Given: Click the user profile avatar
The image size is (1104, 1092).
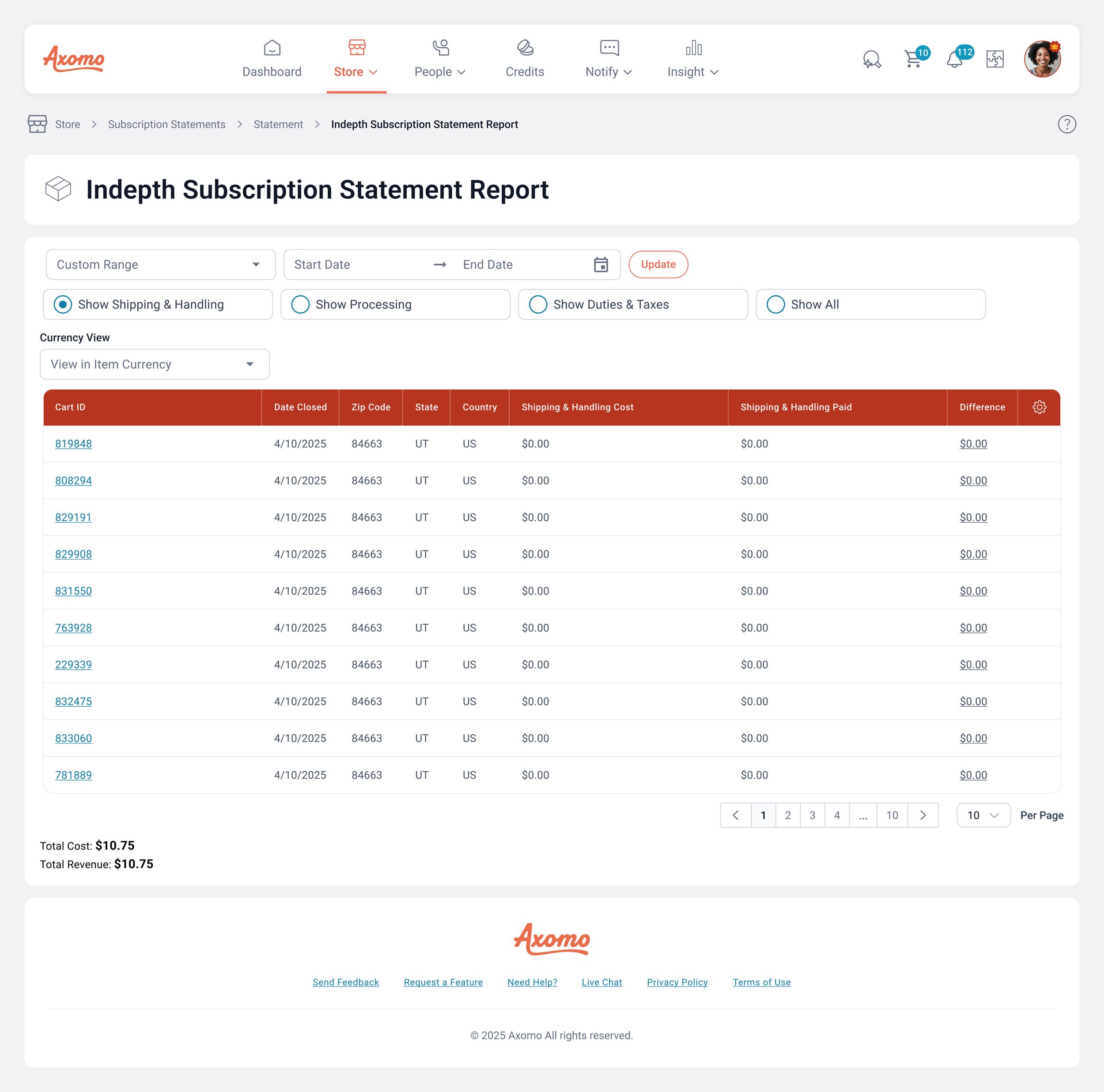Looking at the screenshot, I should pyautogui.click(x=1042, y=59).
